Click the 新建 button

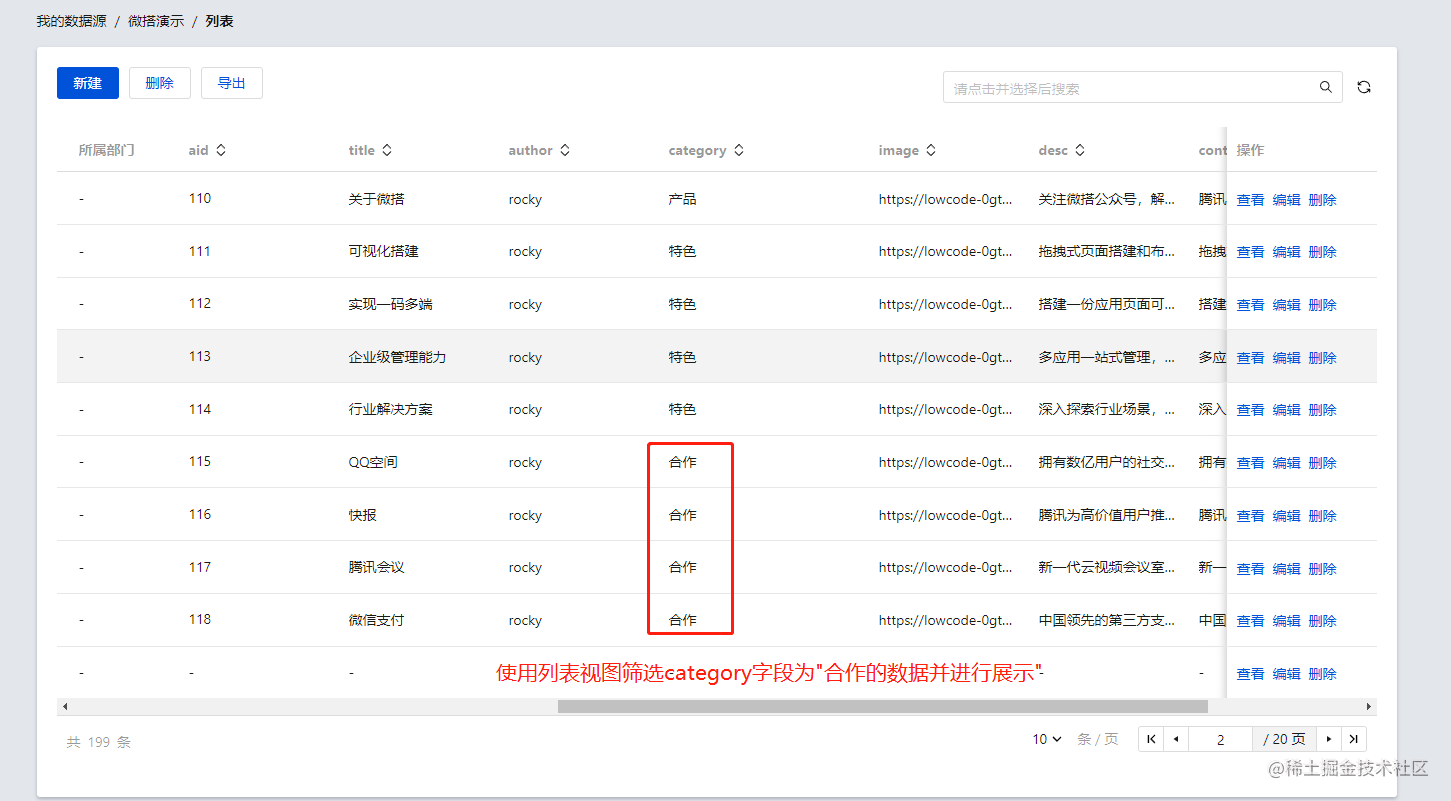[88, 83]
